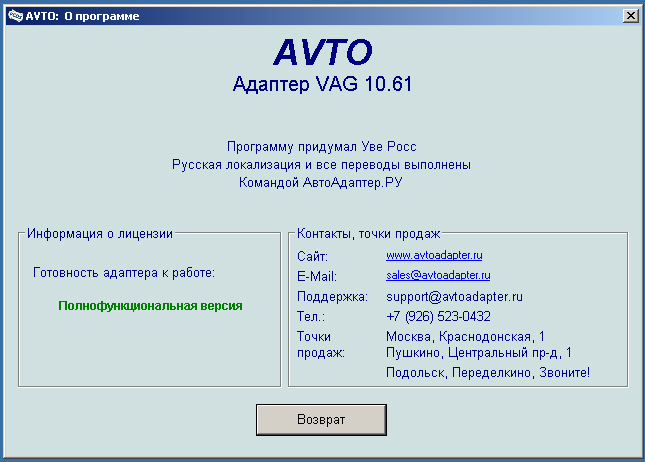Viewport: 645px width, 462px height.
Task: Open the sales@avtoadapter.ru email link
Action: (438, 275)
